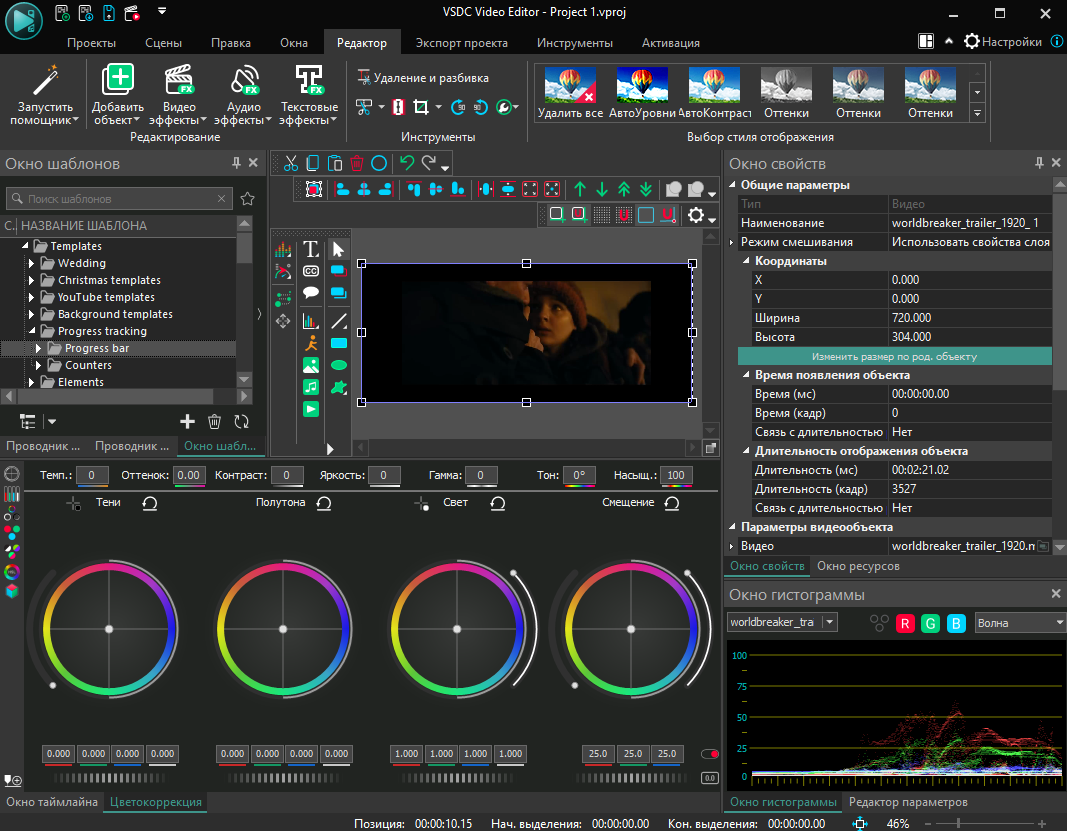Screen dimensions: 1067x831
Task: Switch to the Цветокоррекция tab
Action: click(155, 802)
